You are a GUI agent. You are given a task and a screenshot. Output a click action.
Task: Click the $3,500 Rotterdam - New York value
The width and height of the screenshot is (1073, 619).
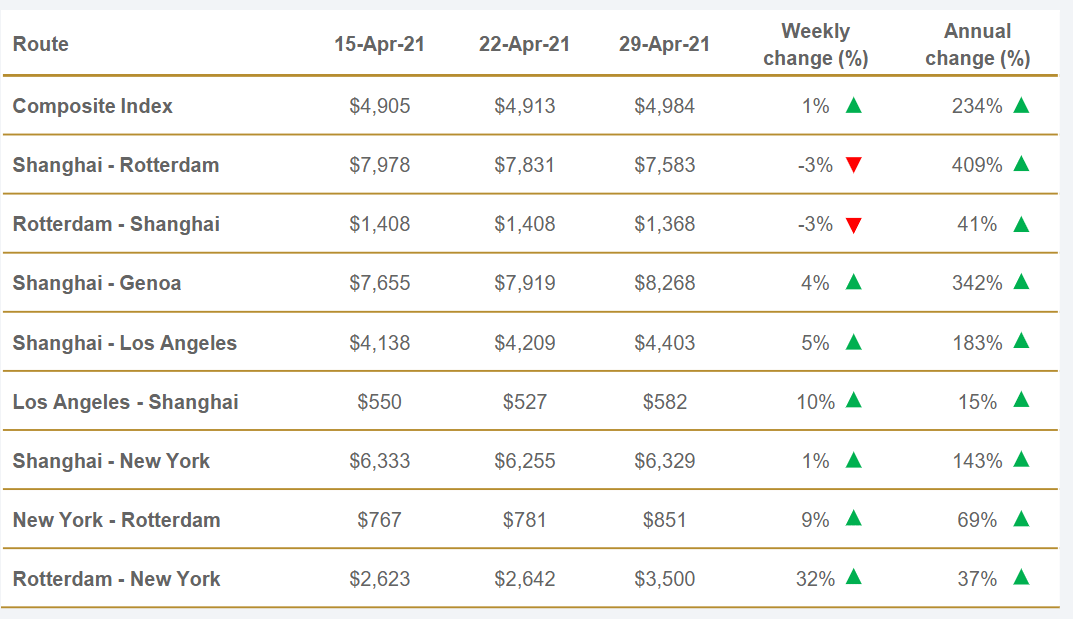point(664,579)
